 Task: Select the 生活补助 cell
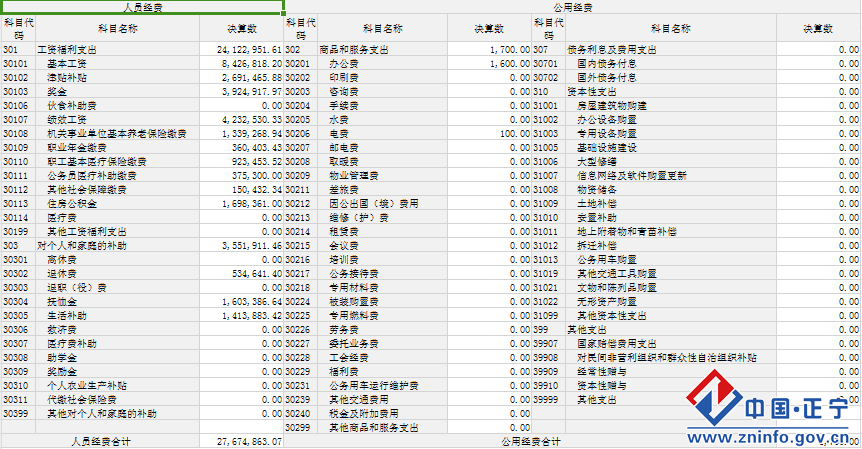[x=118, y=316]
